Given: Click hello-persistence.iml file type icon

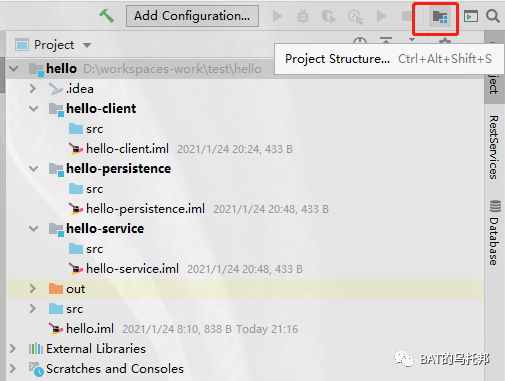Looking at the screenshot, I should point(76,209).
